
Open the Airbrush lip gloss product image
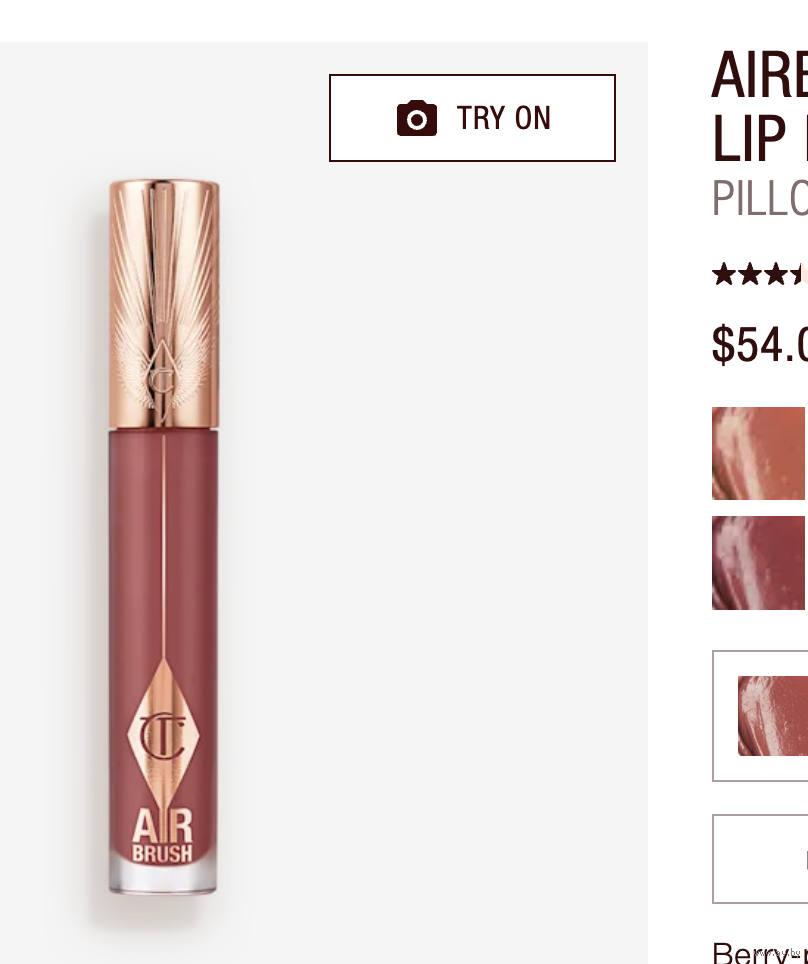tap(164, 536)
